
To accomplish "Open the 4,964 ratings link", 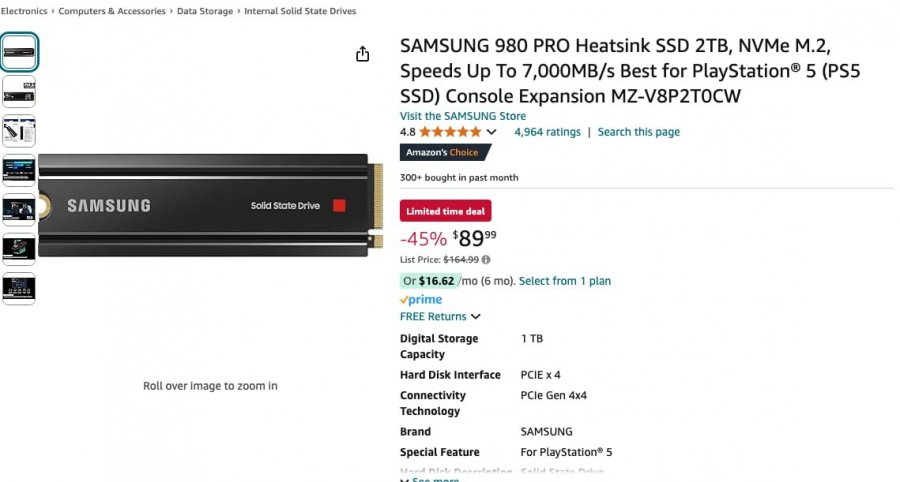I will point(548,132).
